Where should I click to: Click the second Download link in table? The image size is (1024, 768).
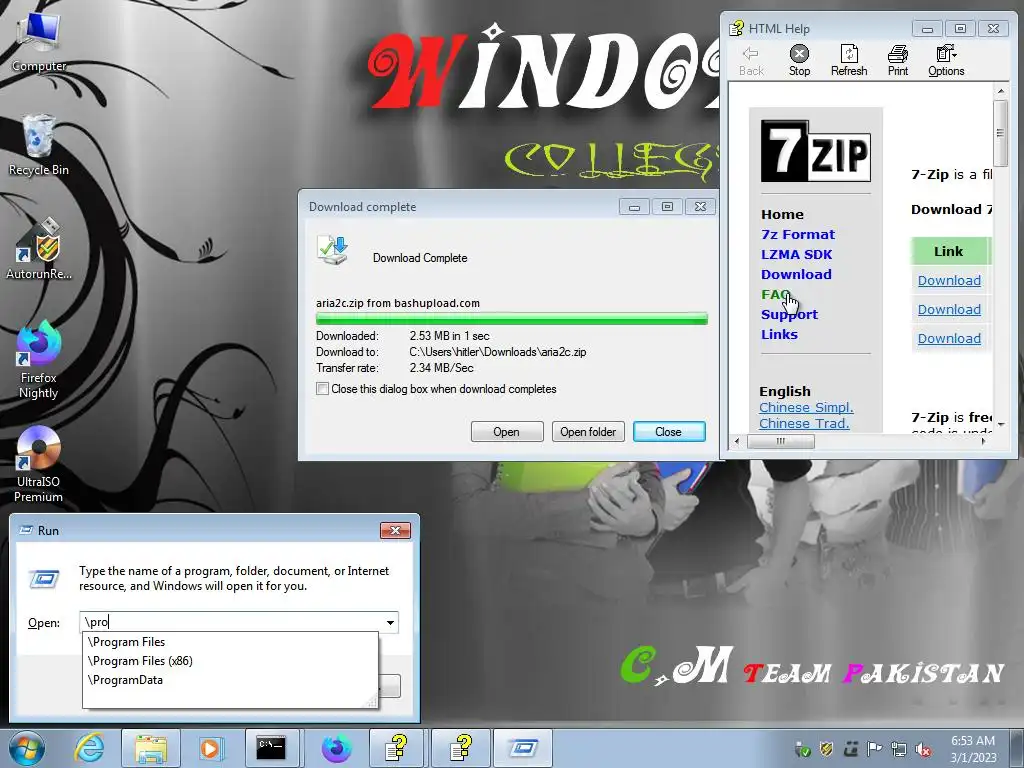coord(949,310)
